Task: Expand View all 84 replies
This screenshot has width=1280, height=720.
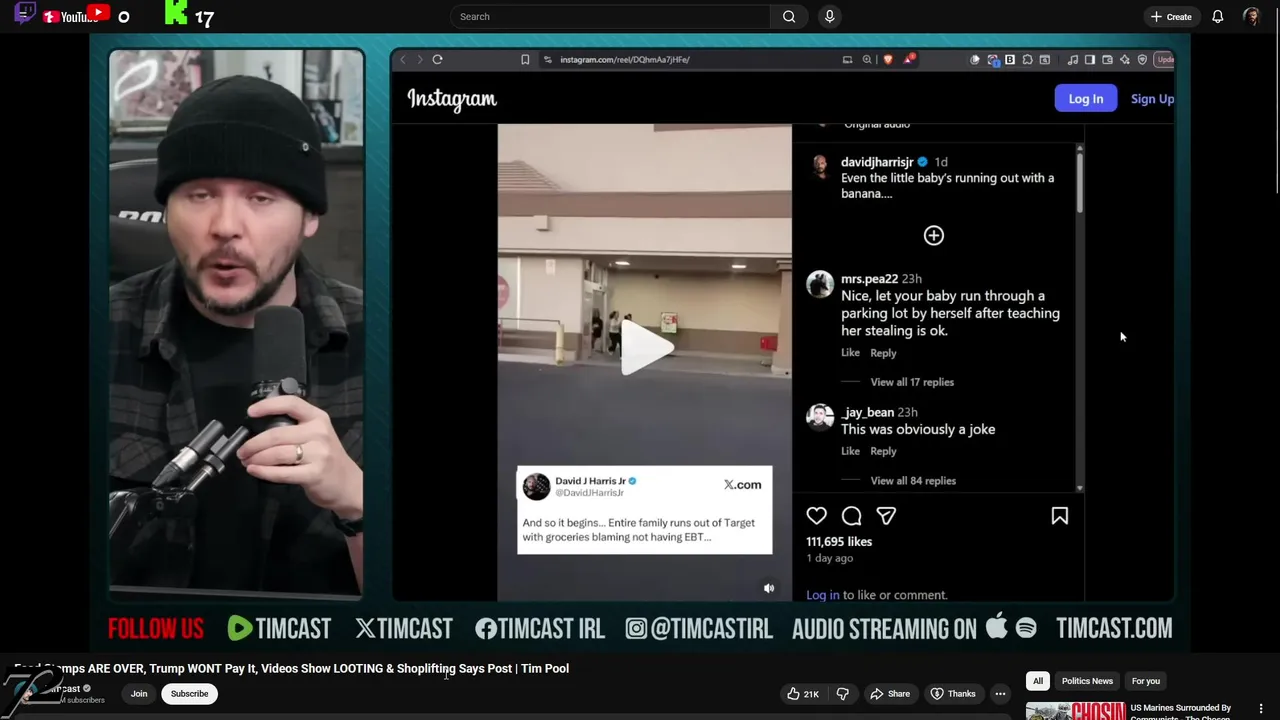Action: click(913, 480)
